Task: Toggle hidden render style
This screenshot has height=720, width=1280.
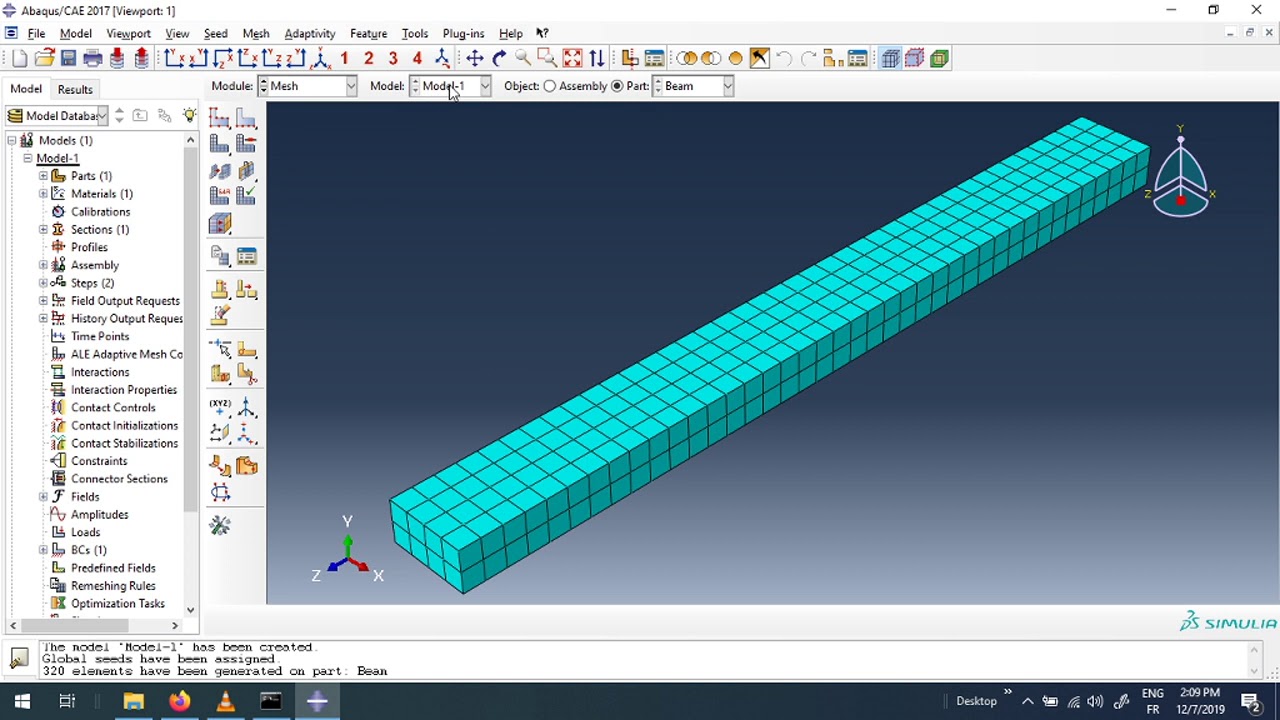Action: pyautogui.click(x=914, y=59)
